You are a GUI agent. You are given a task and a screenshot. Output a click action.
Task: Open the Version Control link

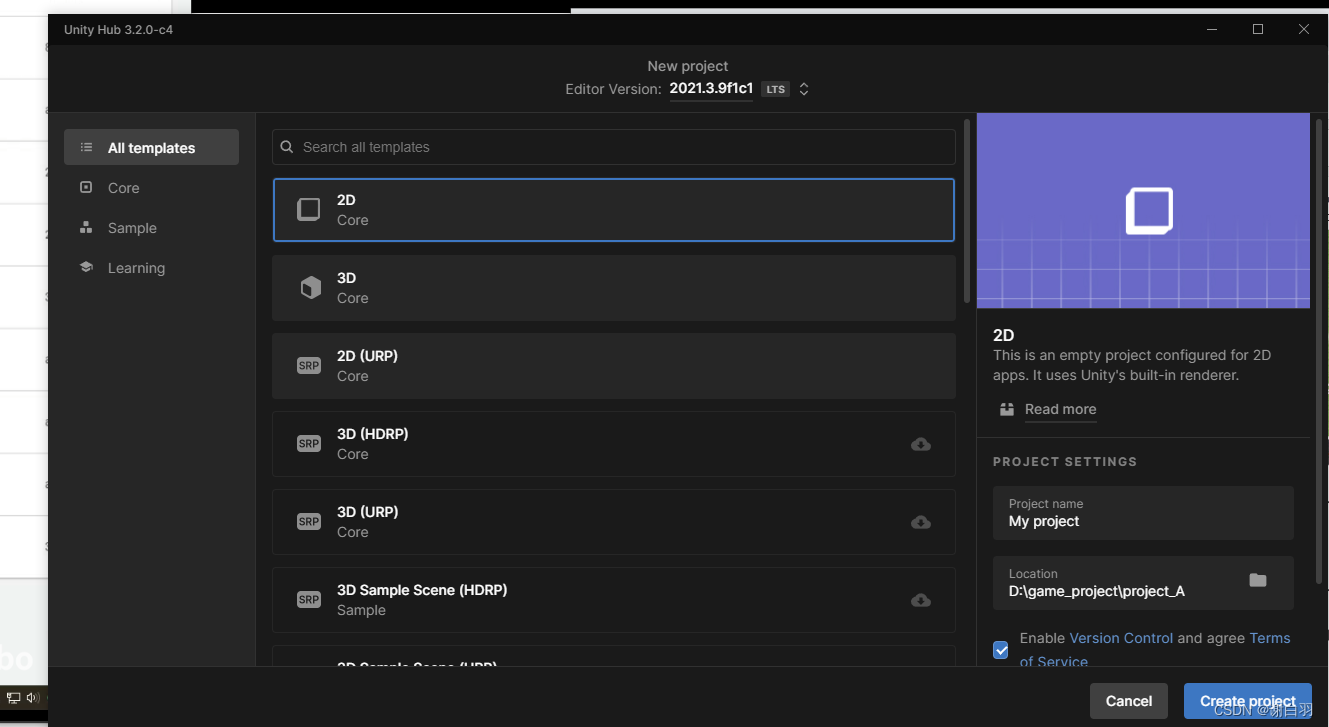[x=1121, y=638]
